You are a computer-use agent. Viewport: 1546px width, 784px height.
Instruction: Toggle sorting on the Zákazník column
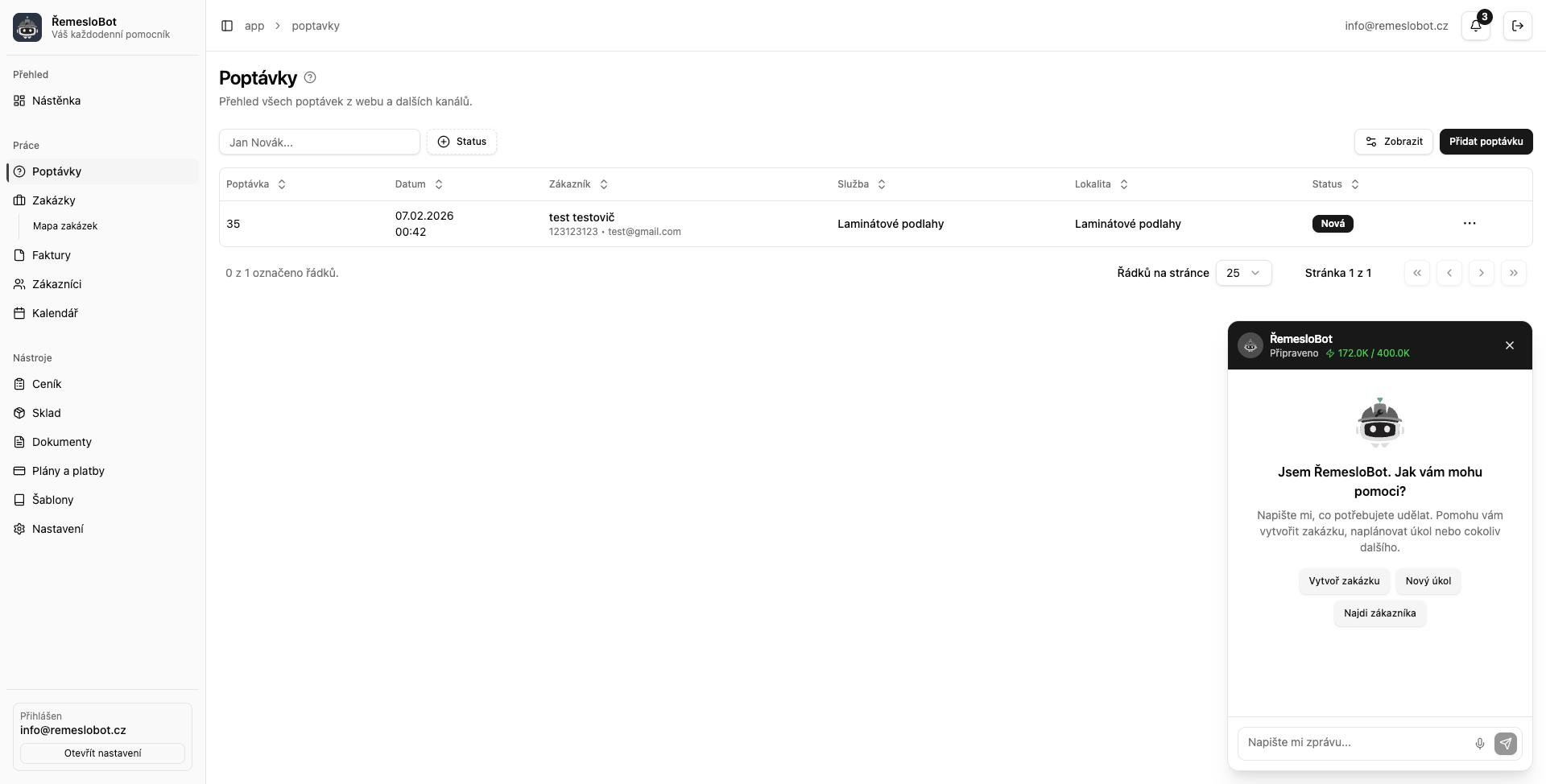(x=604, y=184)
